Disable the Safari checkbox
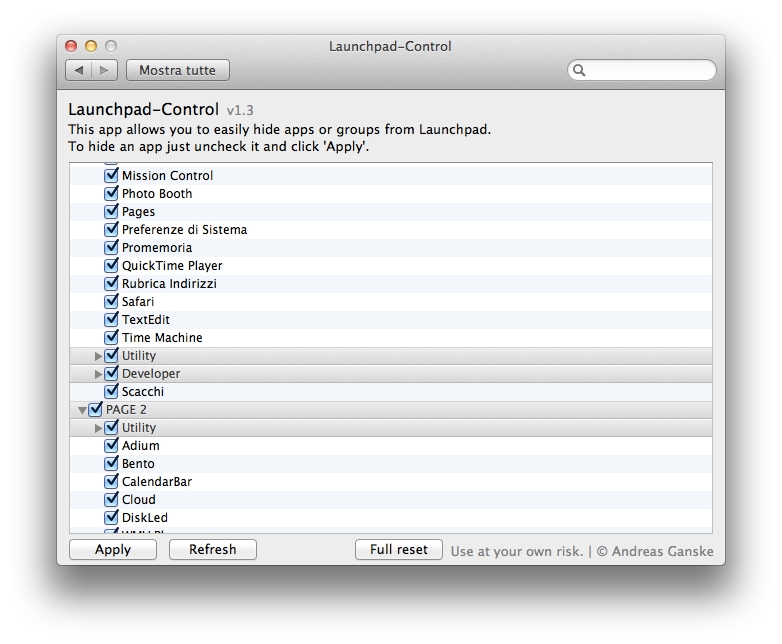The height and width of the screenshot is (644, 782). point(111,301)
